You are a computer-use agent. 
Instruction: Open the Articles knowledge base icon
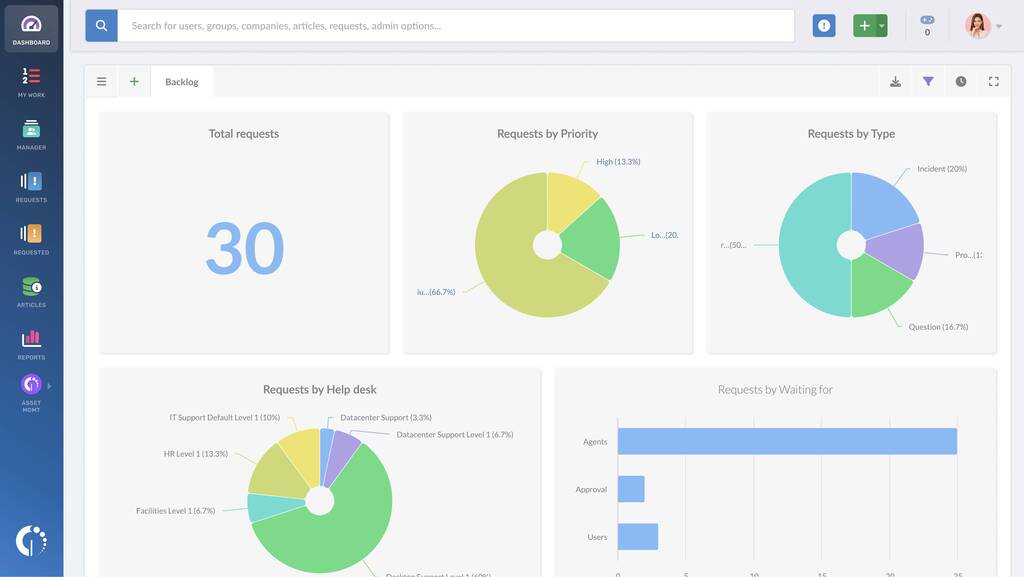pyautogui.click(x=31, y=291)
